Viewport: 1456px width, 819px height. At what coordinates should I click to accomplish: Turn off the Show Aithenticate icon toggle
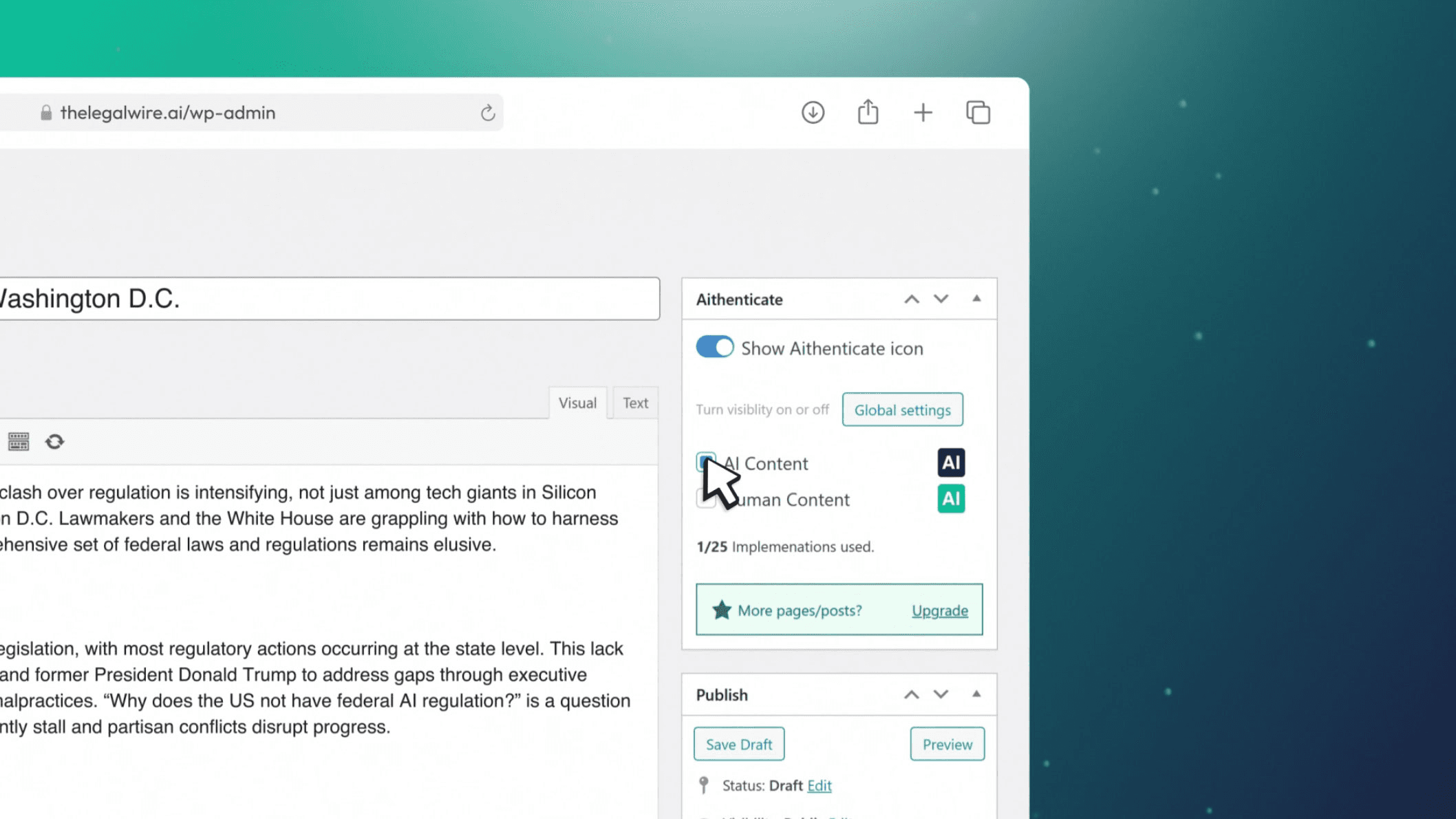point(714,348)
